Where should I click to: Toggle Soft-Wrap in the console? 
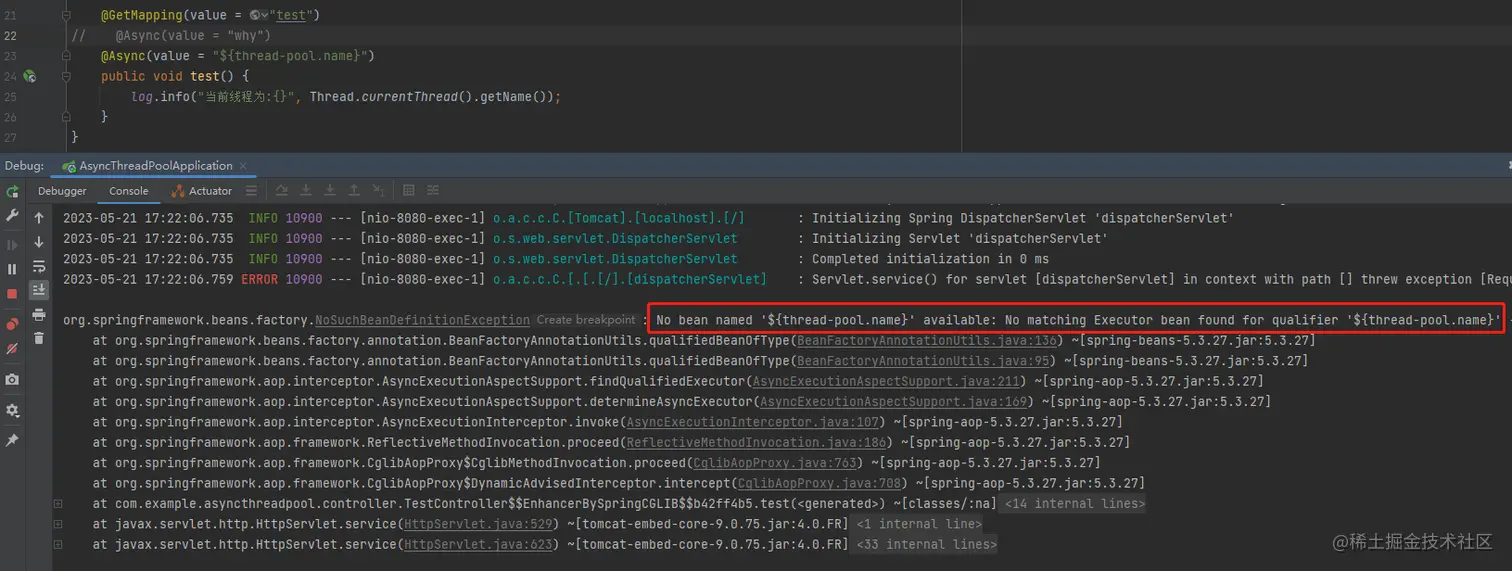(39, 266)
